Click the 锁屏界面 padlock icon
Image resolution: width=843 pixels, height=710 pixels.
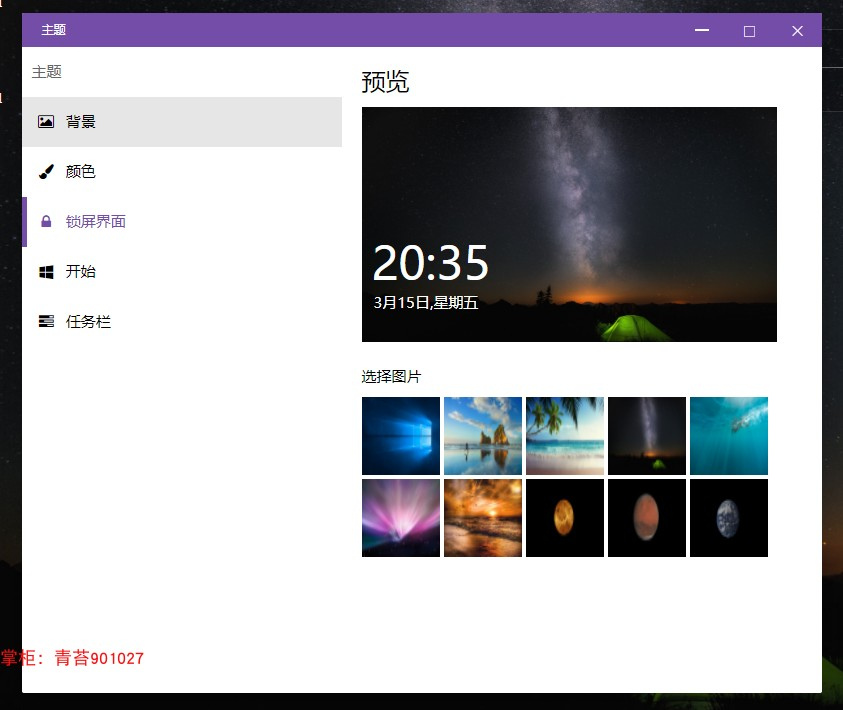[x=46, y=221]
